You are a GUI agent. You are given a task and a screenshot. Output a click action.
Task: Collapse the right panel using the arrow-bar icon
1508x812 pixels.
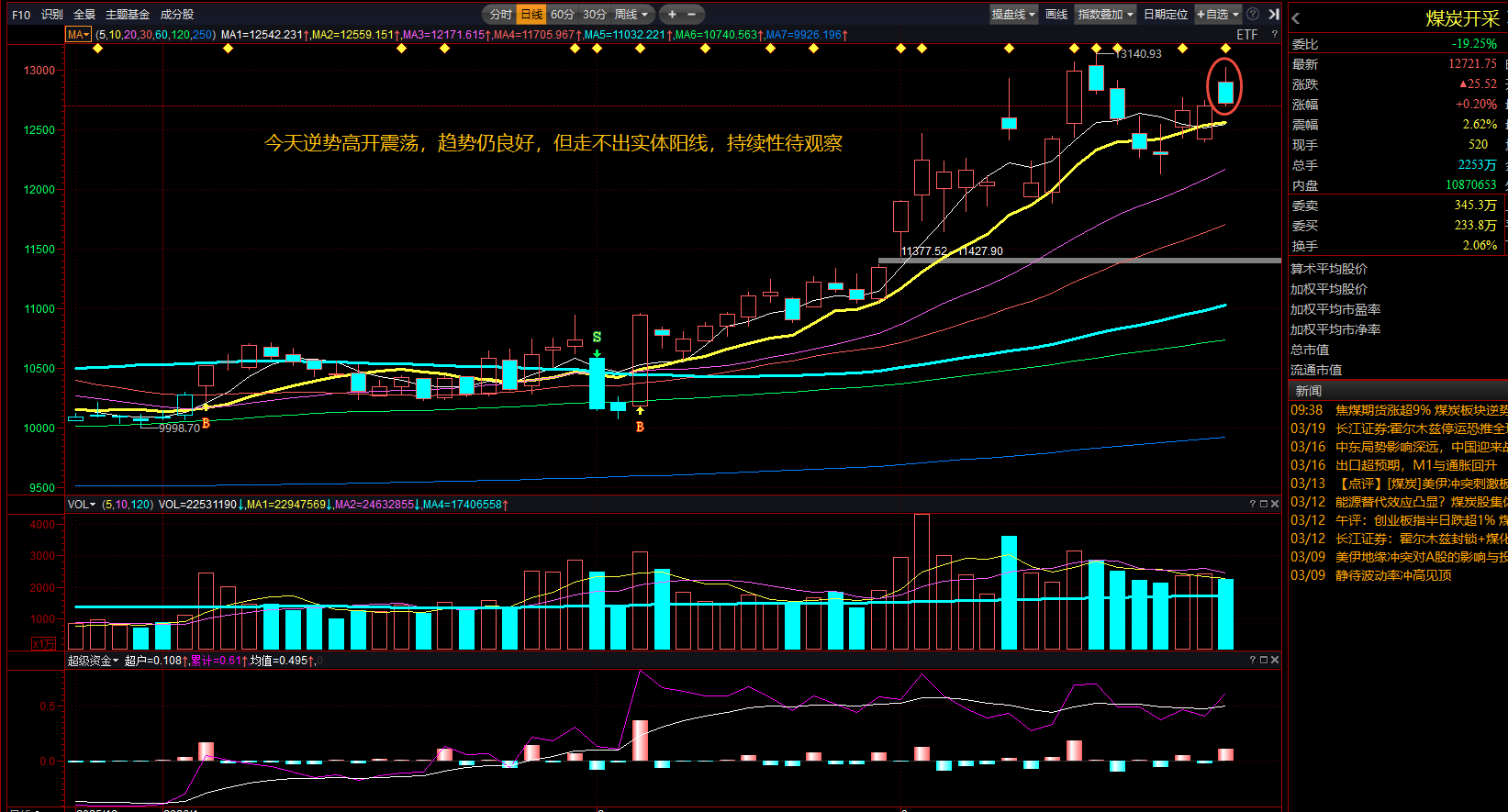tap(1274, 14)
